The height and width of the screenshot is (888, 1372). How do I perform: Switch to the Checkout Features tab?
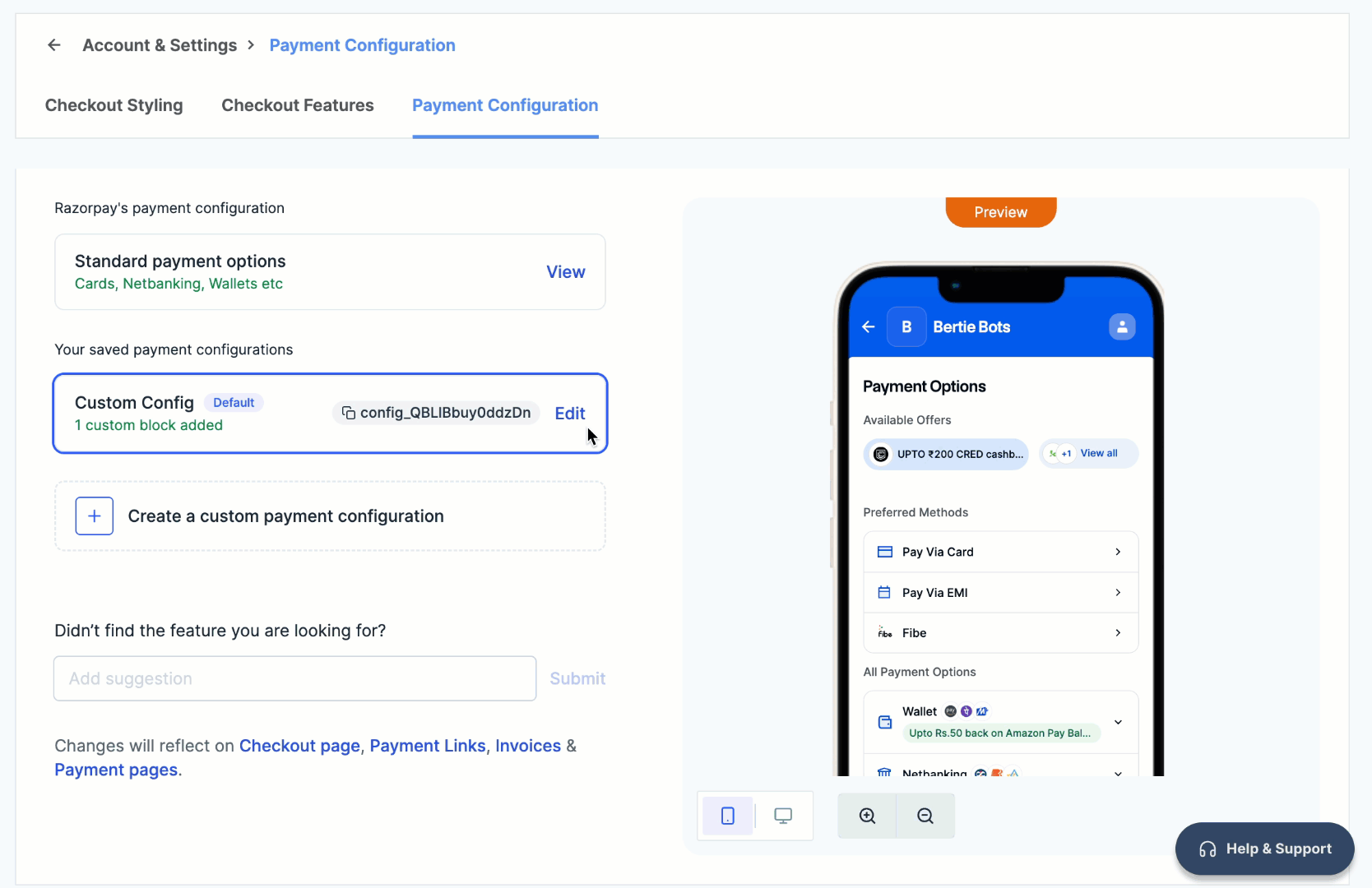298,105
